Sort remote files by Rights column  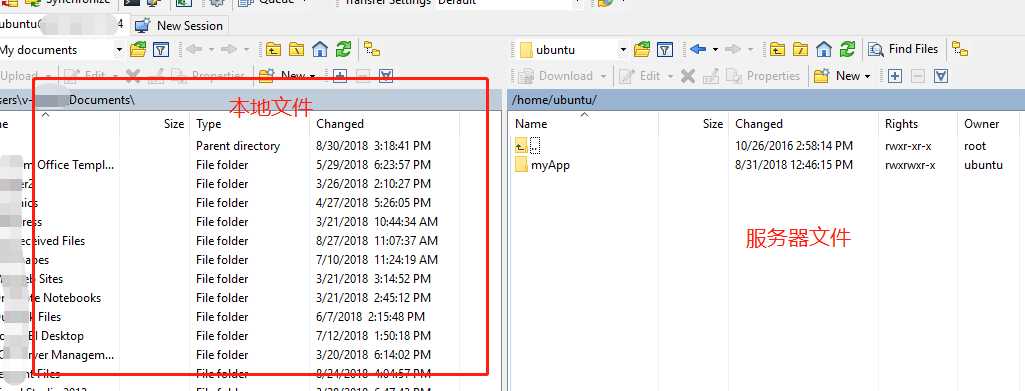coord(917,124)
